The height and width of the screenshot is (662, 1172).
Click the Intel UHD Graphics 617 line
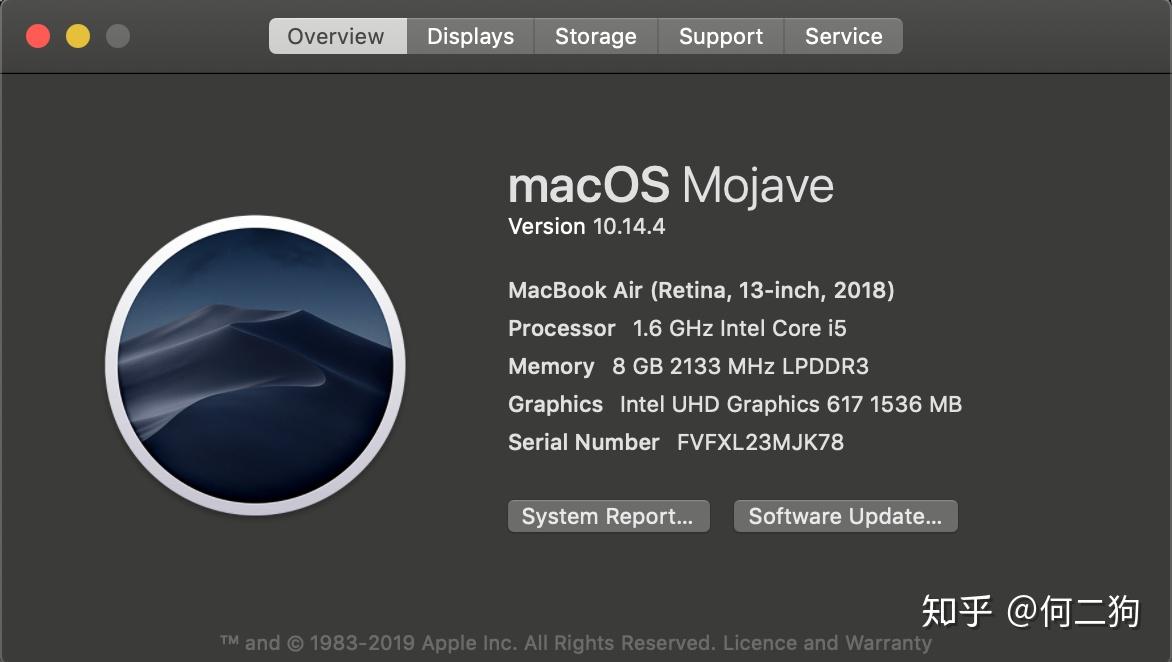click(x=735, y=404)
